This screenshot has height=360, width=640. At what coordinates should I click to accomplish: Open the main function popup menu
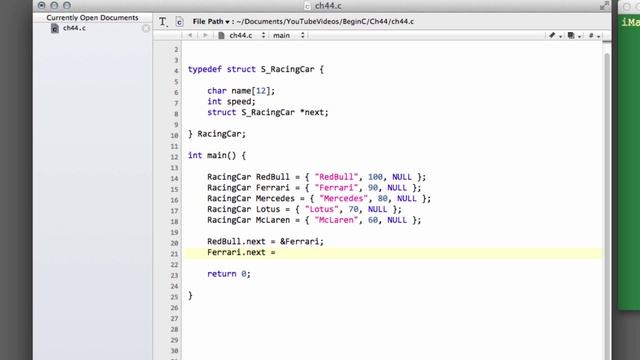pyautogui.click(x=289, y=36)
